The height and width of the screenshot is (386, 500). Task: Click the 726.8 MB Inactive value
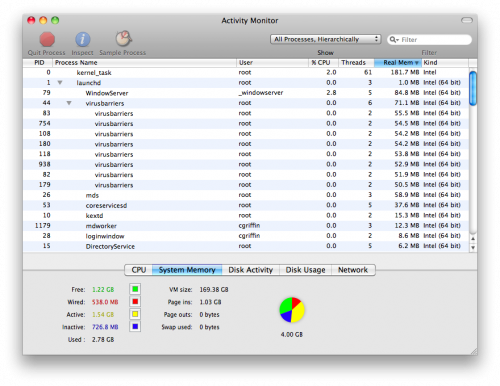point(105,327)
